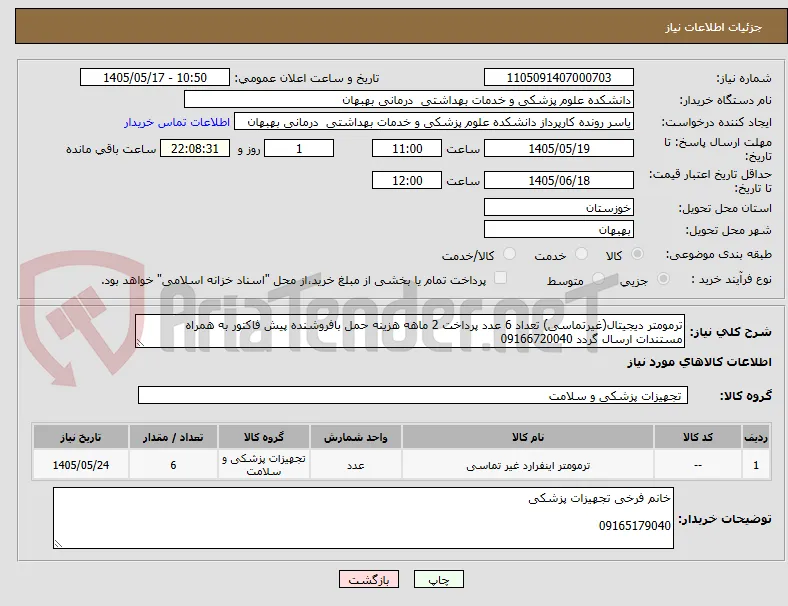788x606 pixels.
Task: Toggle the اسناد خزانه اسلامی payment checkbox
Action: point(501,278)
